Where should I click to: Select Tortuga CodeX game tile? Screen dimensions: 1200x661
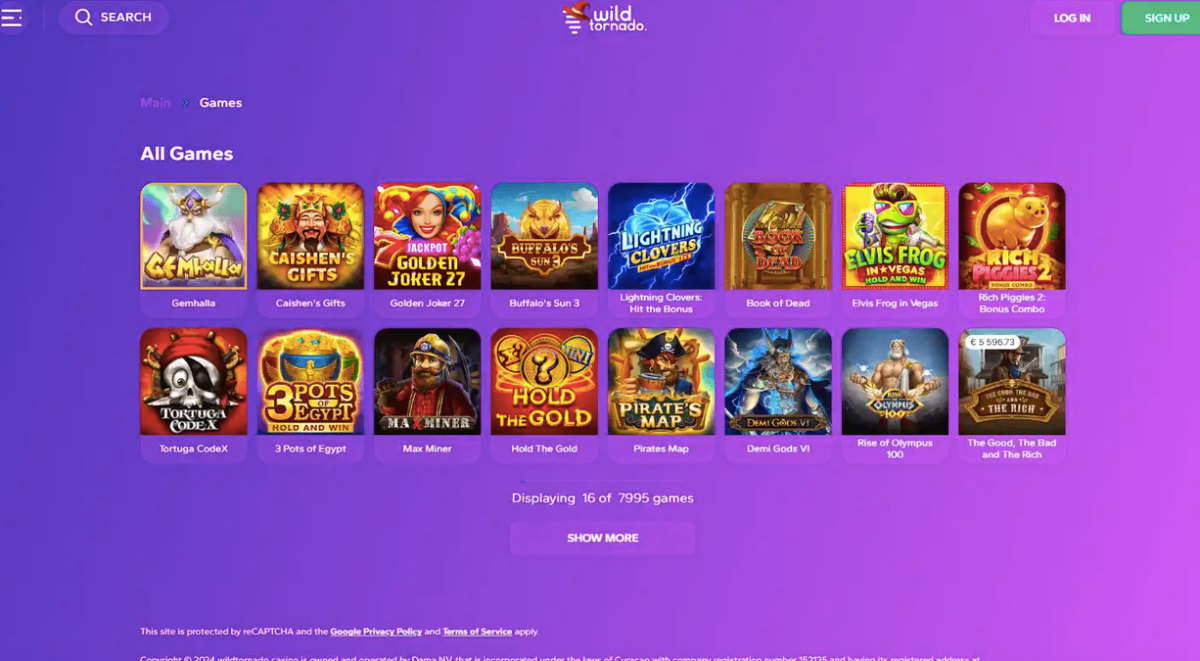click(x=194, y=382)
